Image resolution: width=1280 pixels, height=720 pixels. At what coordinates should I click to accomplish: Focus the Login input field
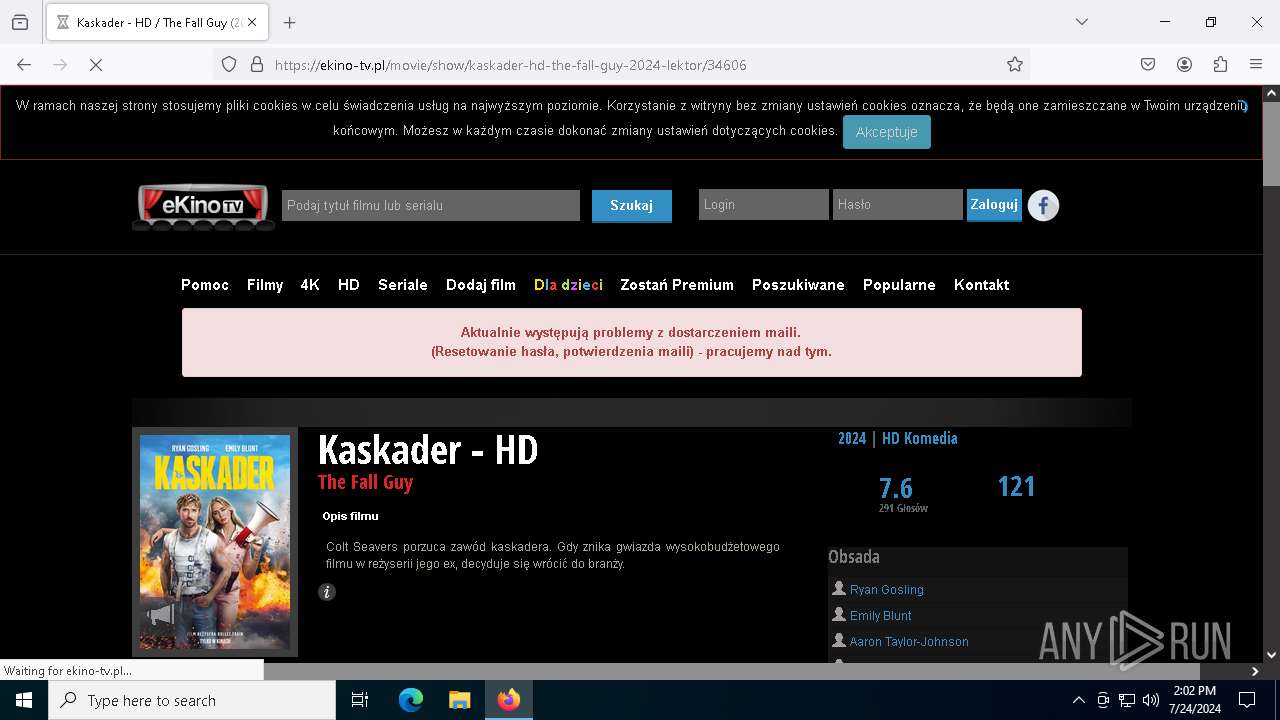point(763,204)
